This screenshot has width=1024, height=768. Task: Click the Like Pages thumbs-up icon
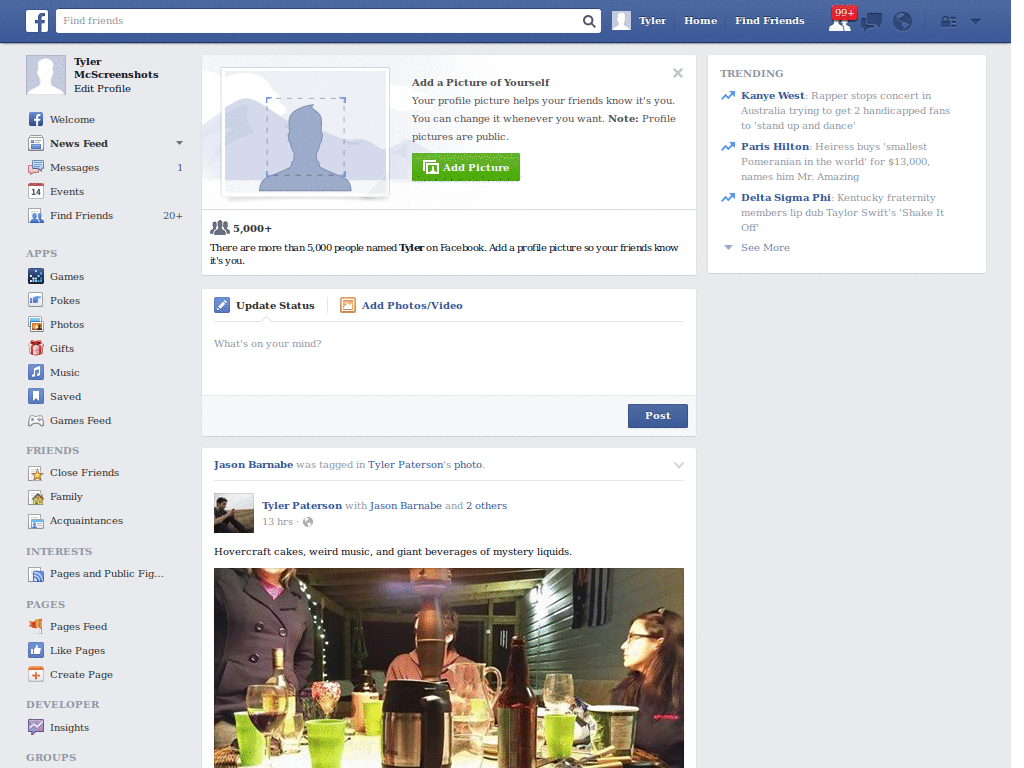pyautogui.click(x=36, y=650)
